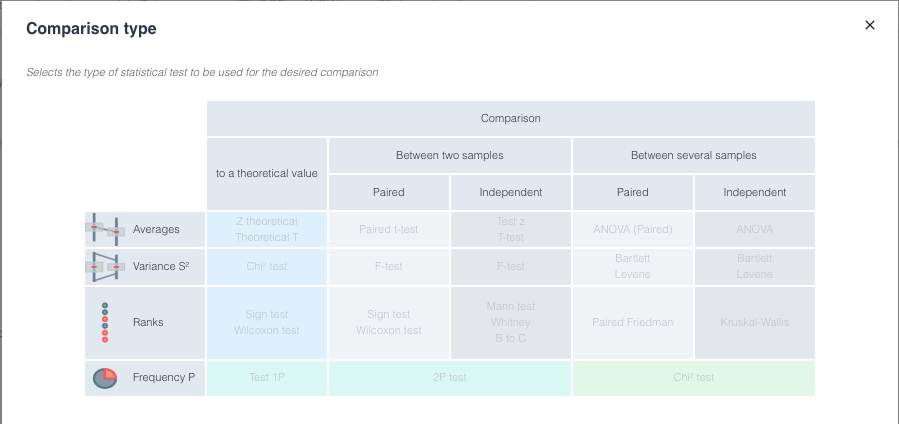899x424 pixels.
Task: Select the Kruskal-Wallis test
Action: click(x=755, y=323)
